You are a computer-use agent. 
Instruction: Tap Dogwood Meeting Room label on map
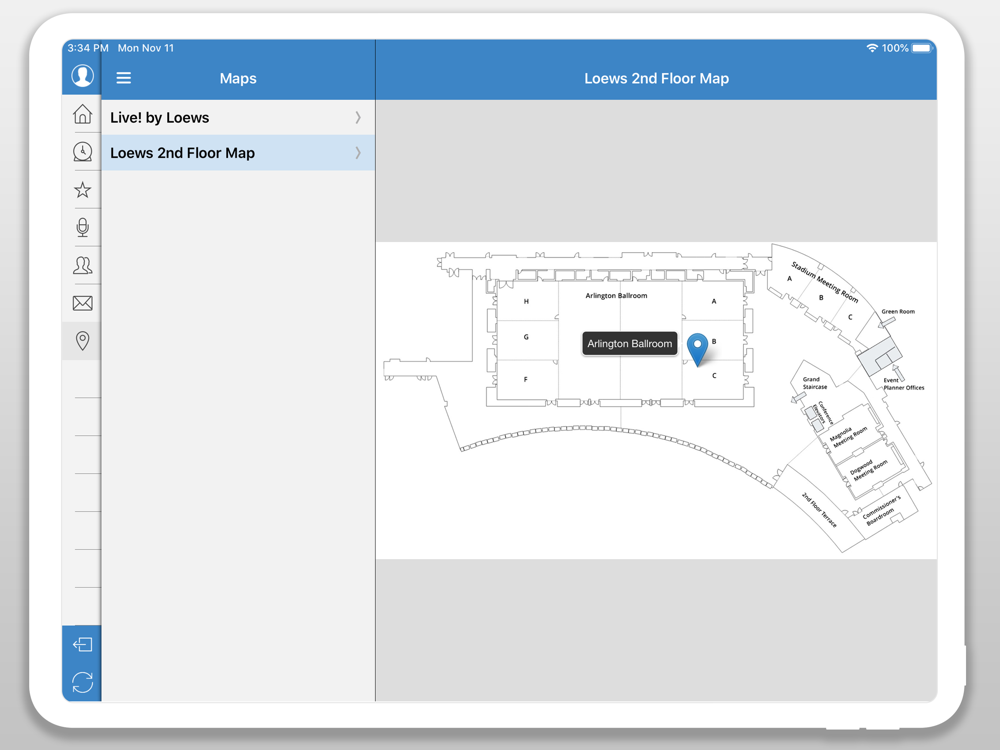pos(869,470)
